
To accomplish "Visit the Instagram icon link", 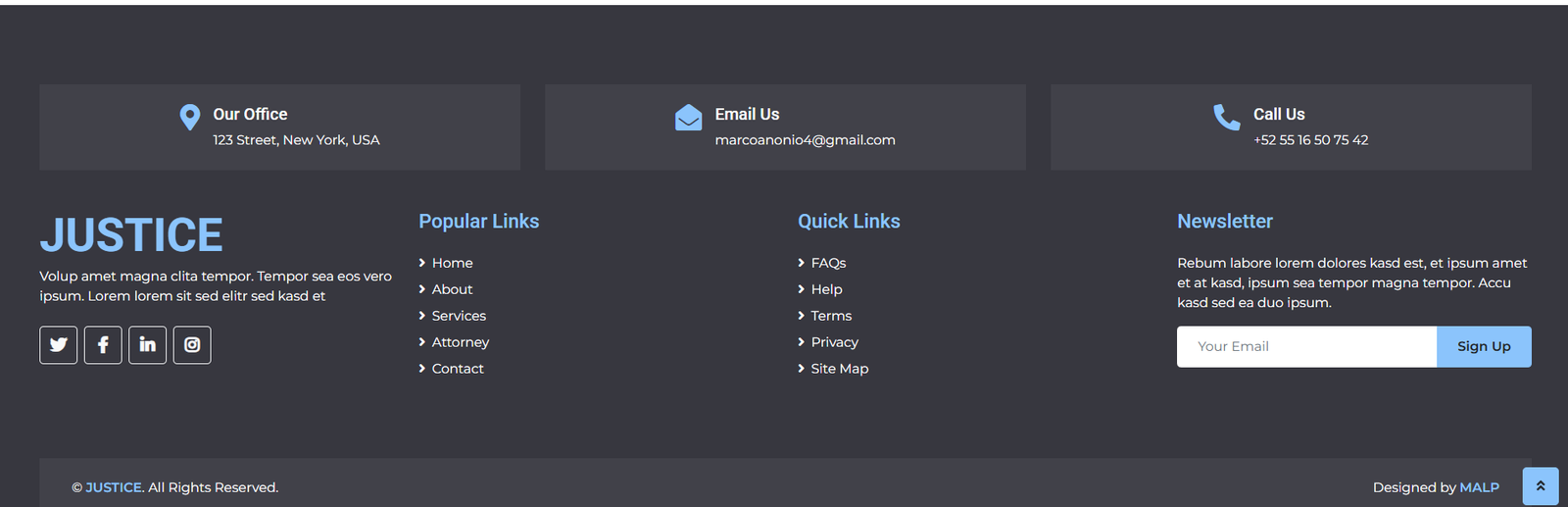I will tap(192, 345).
